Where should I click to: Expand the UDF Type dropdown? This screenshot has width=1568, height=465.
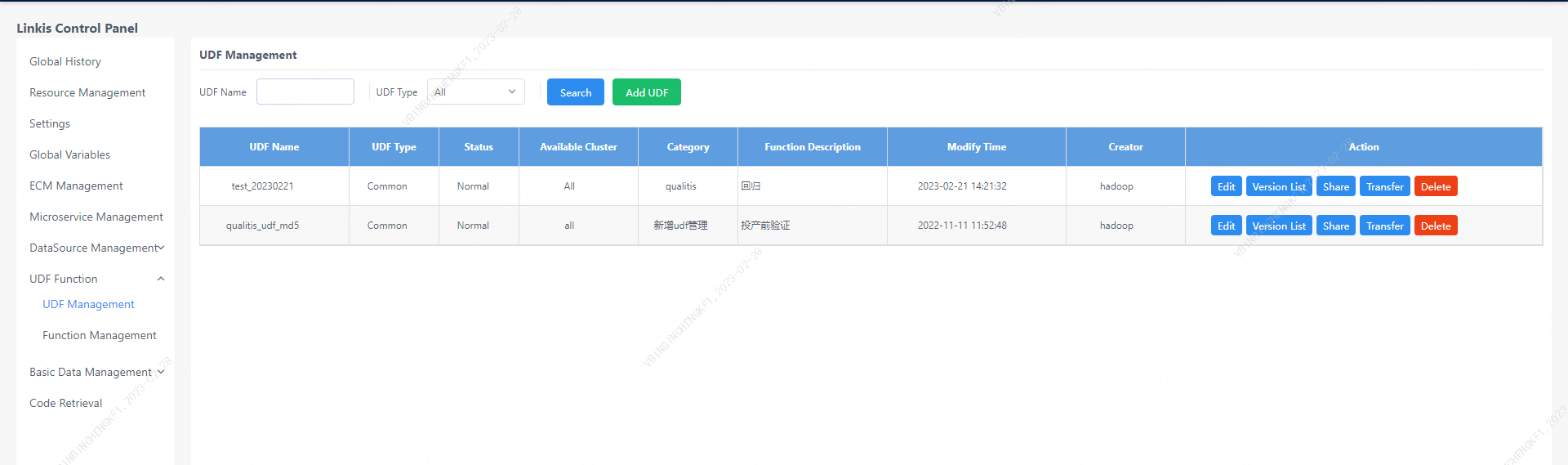pos(475,92)
